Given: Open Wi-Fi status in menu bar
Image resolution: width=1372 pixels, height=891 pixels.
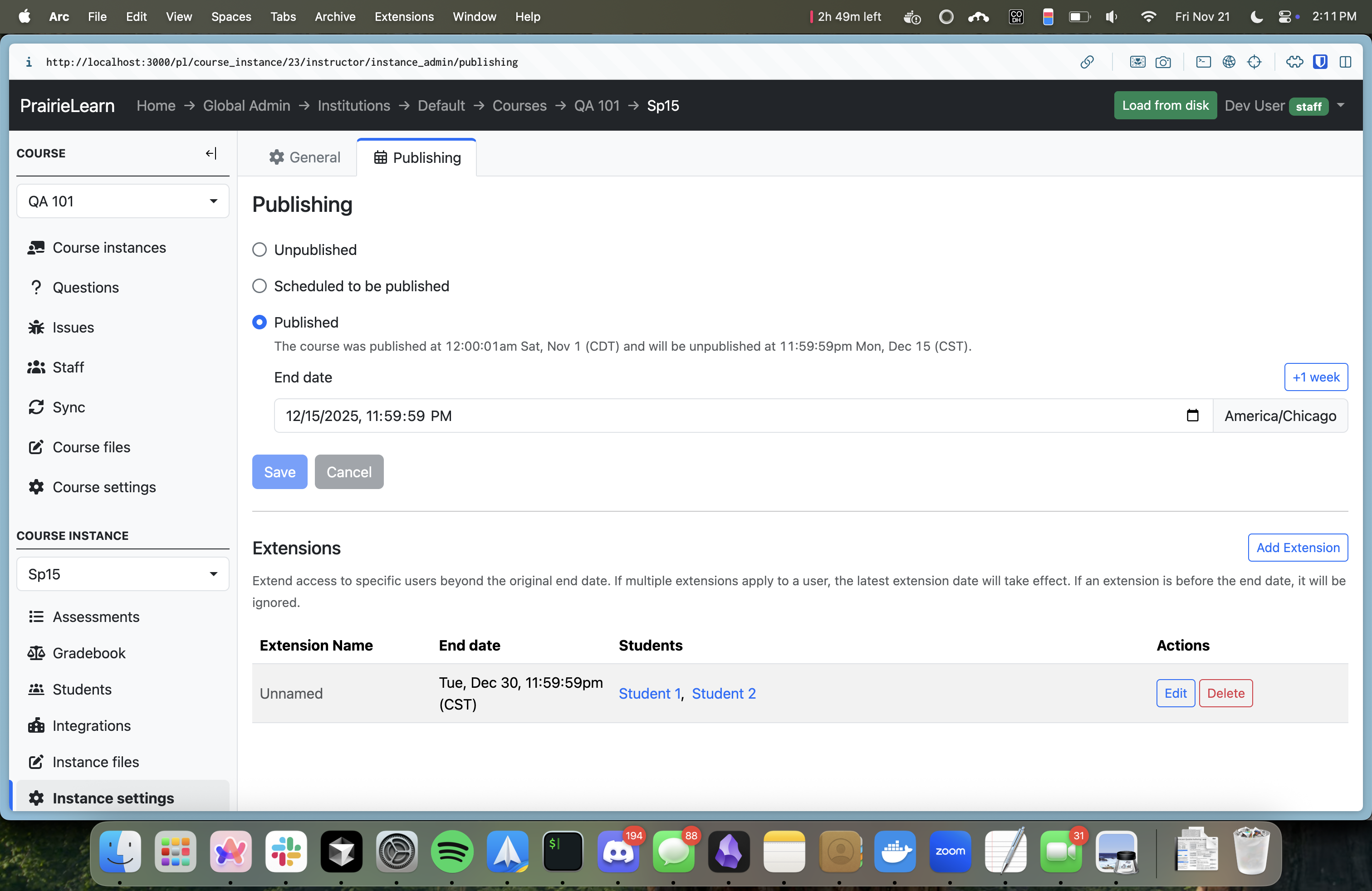Looking at the screenshot, I should tap(1148, 17).
